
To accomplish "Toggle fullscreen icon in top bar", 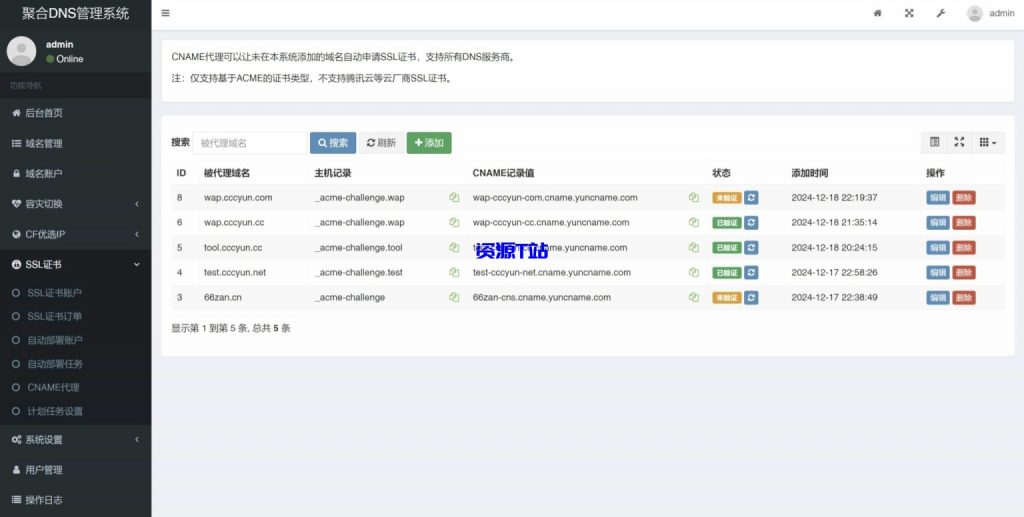I will tap(909, 13).
